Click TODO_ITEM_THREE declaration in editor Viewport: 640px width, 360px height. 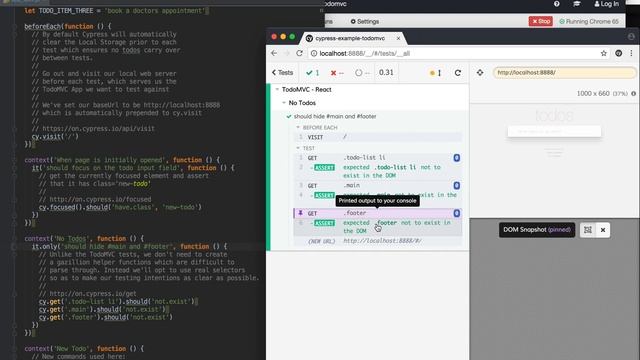click(116, 11)
